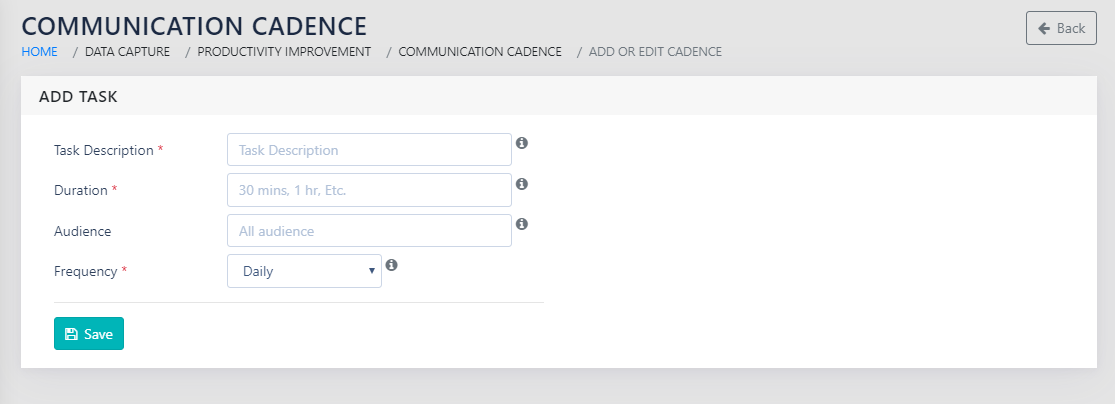Save the task with the Save button
The image size is (1115, 404).
click(x=89, y=334)
